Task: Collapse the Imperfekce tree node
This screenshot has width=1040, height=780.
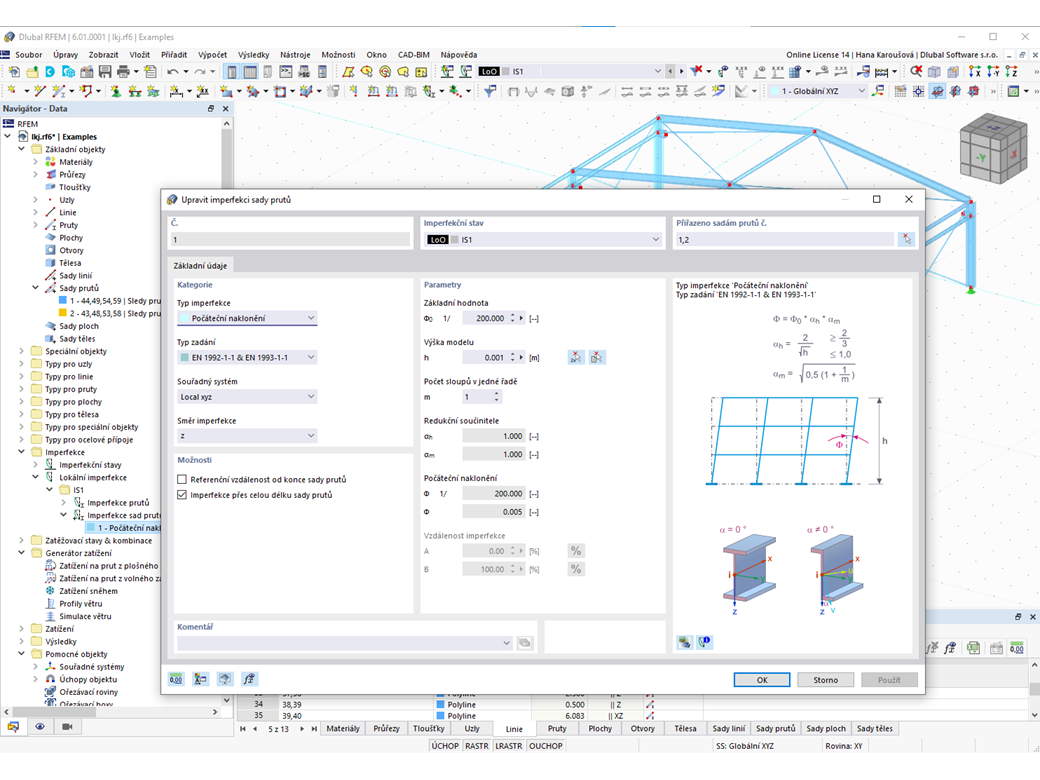Action: coord(21,452)
